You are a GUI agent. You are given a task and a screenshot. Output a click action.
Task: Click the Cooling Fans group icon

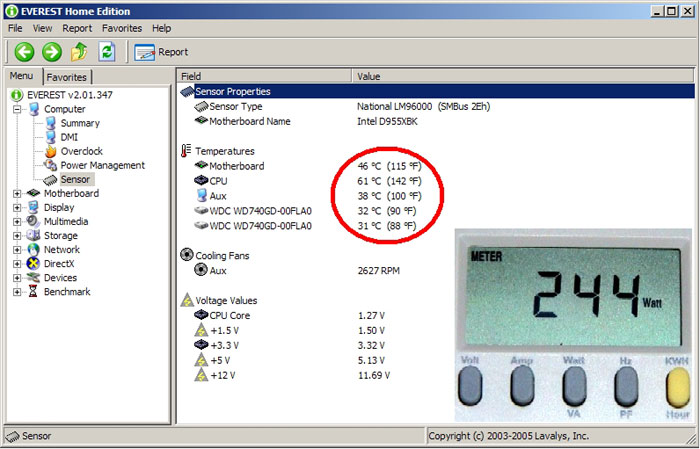click(x=187, y=255)
